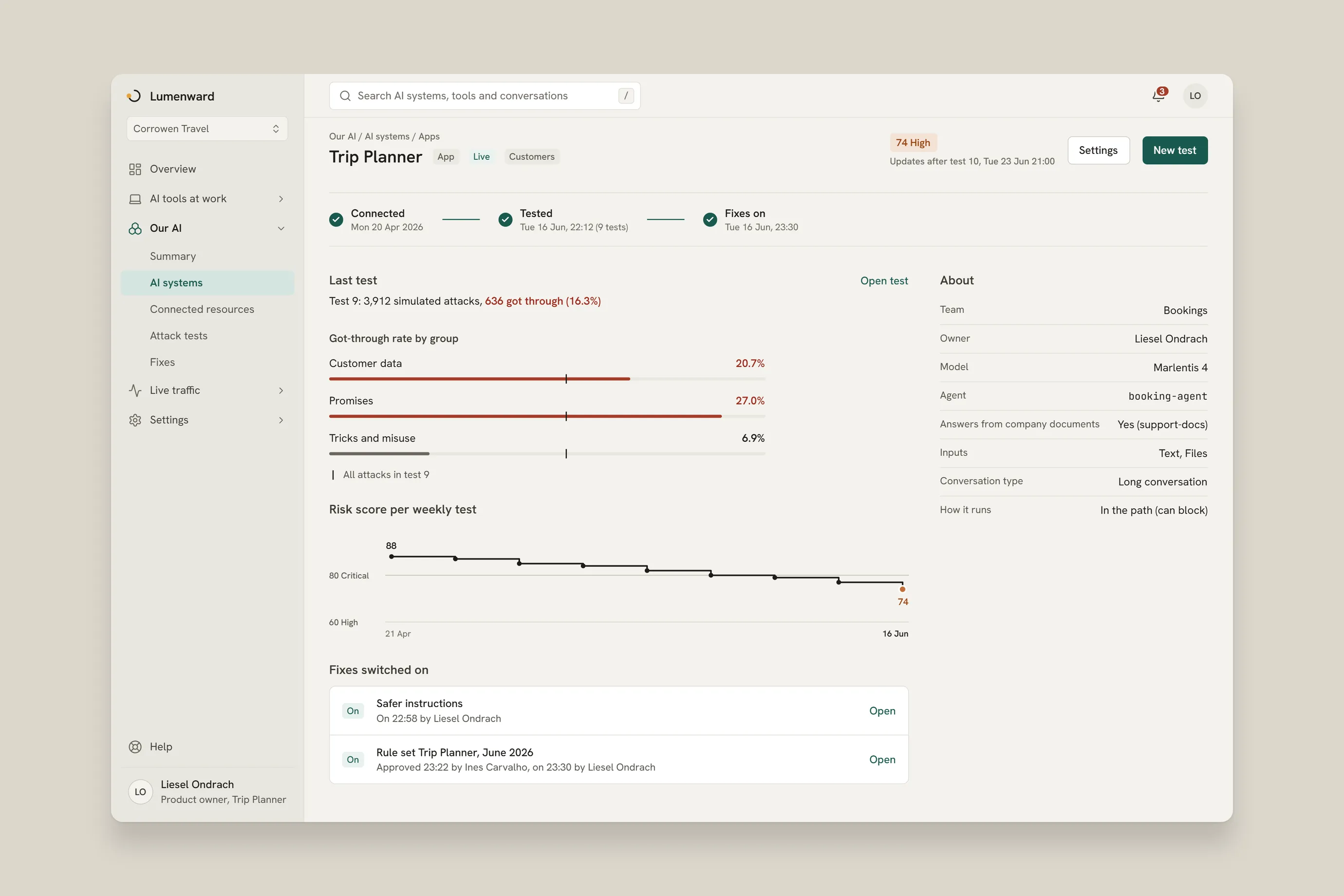This screenshot has height=896, width=1344.
Task: Click the Fixes on step checkmark icon
Action: point(709,220)
